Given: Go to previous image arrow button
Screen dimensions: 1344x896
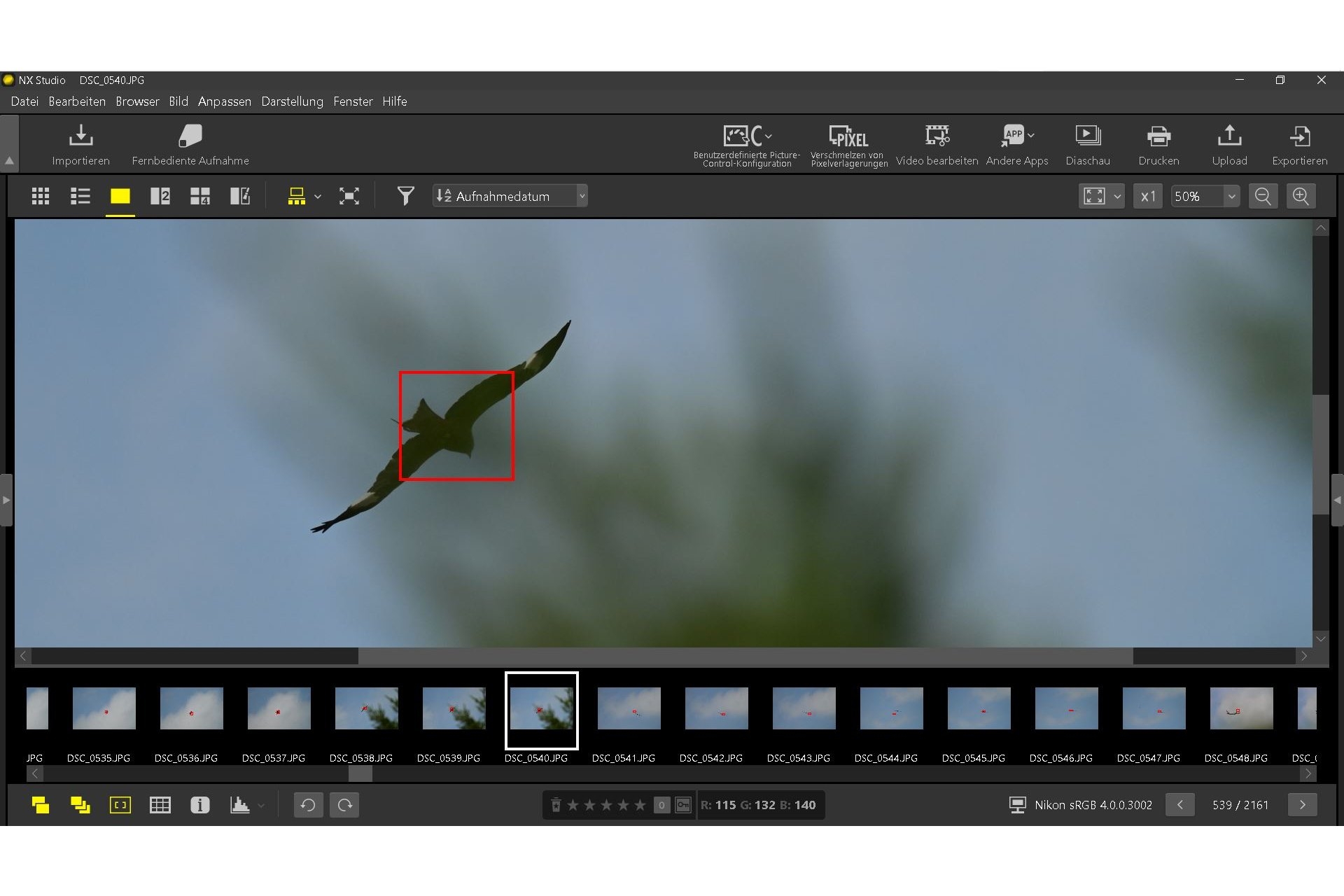Looking at the screenshot, I should tap(1180, 805).
